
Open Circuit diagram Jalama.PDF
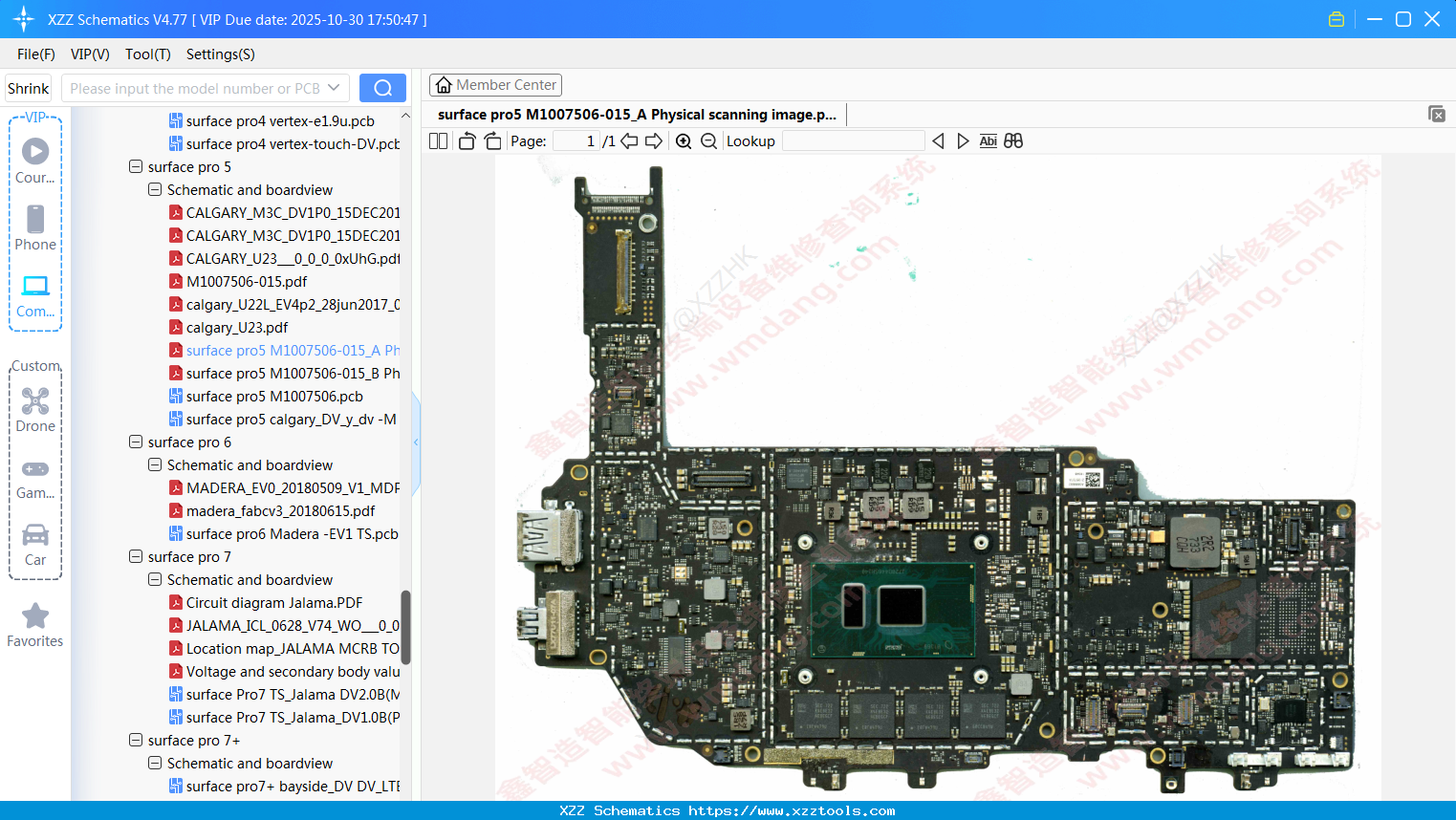point(274,602)
